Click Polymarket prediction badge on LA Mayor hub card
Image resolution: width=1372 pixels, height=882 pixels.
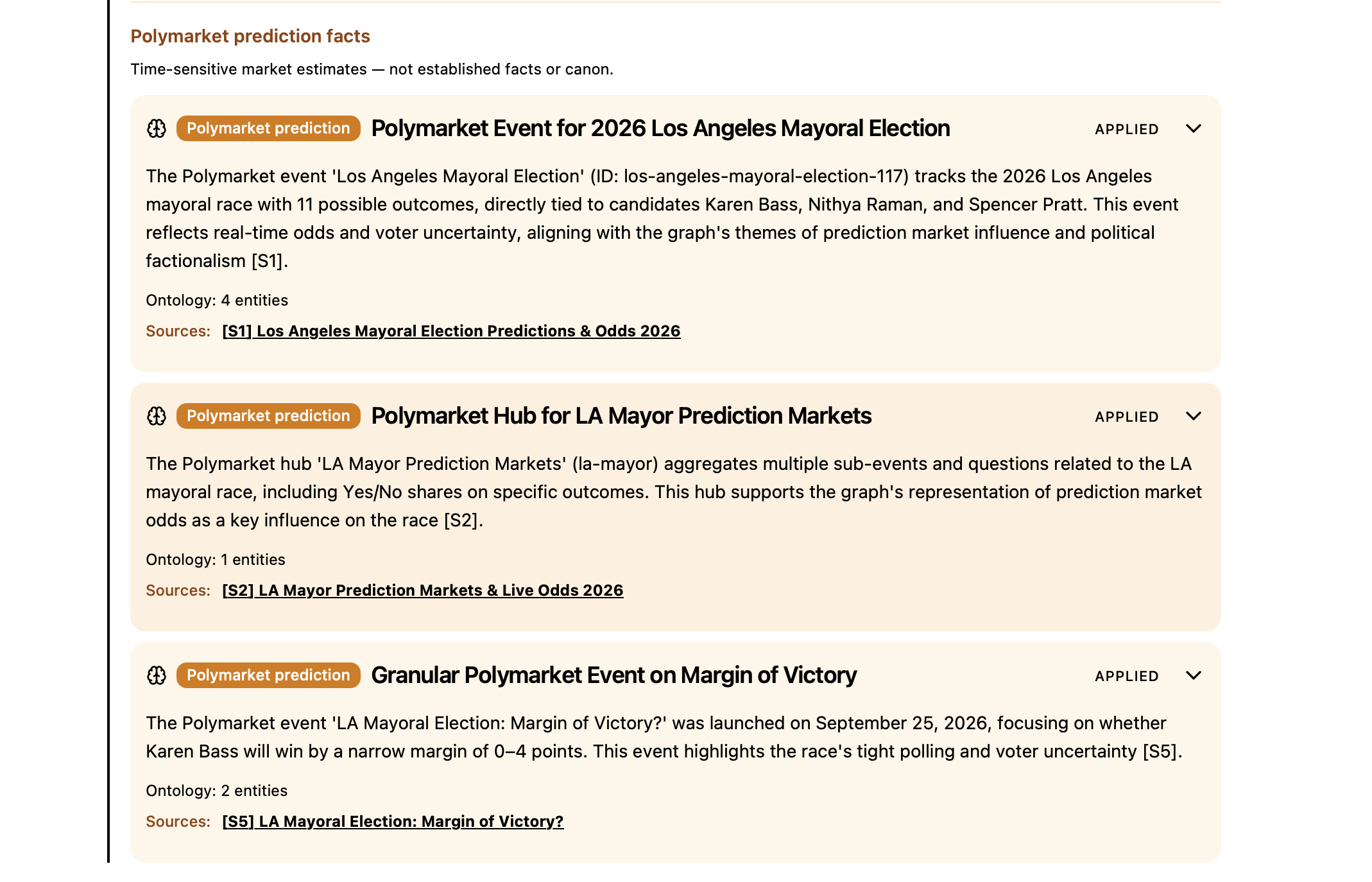pyautogui.click(x=268, y=416)
